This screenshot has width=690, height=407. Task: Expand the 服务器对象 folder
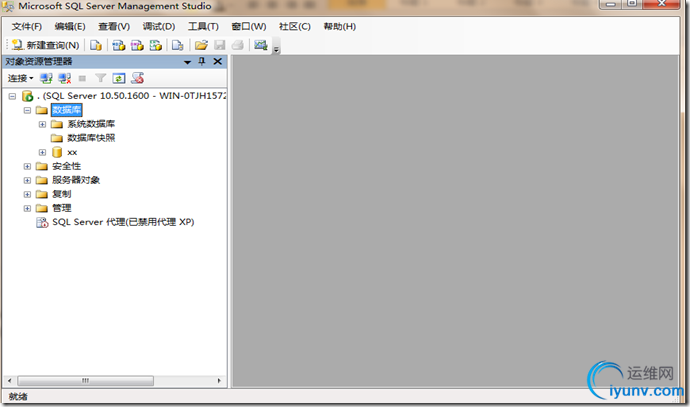pyautogui.click(x=27, y=180)
